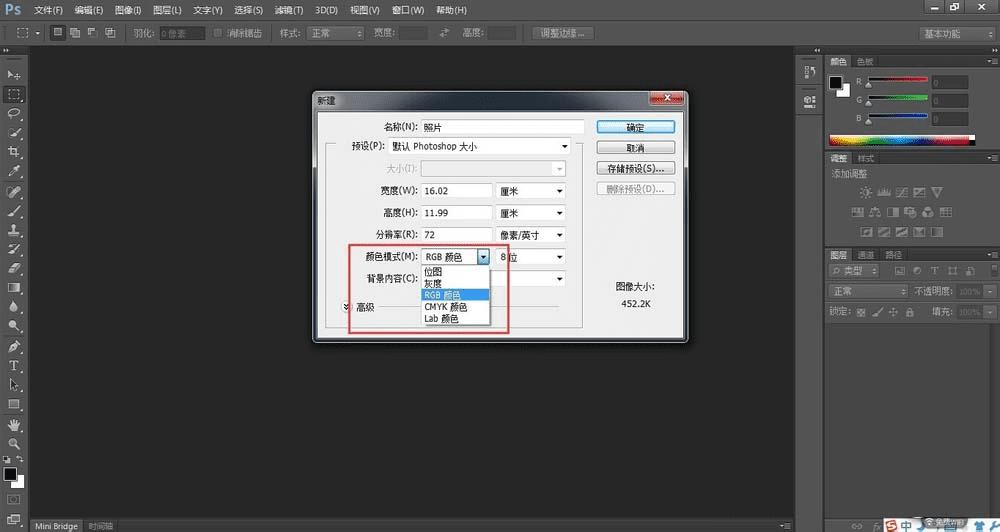Screen dimensions: 1000x532
Task: Toggle Intersect with selection mode
Action: 110,33
